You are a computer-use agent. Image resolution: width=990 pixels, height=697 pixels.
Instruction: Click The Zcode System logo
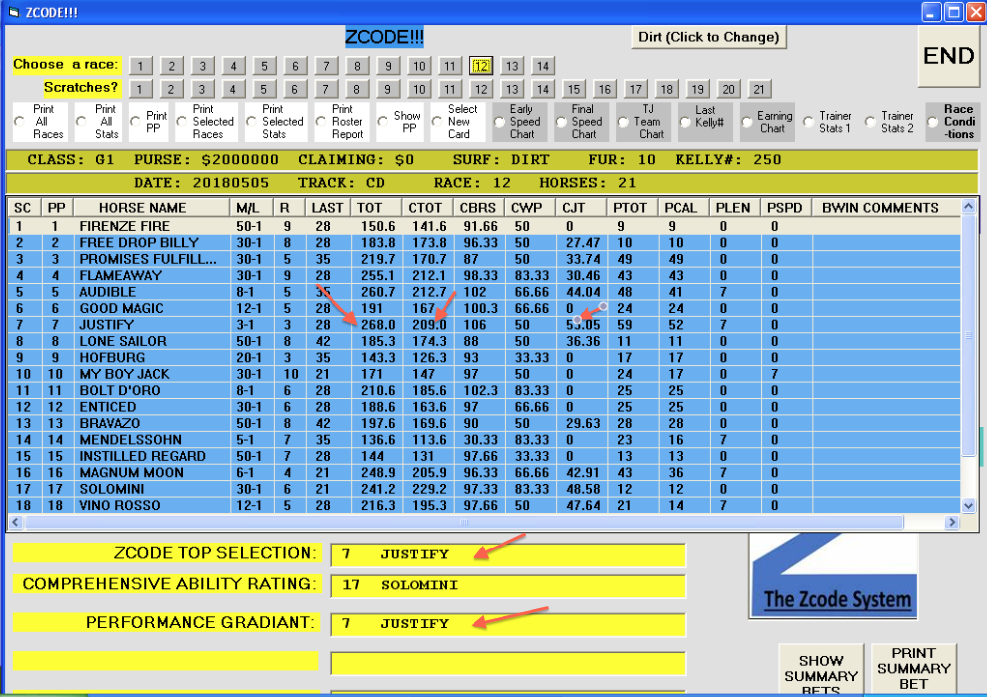pyautogui.click(x=833, y=576)
